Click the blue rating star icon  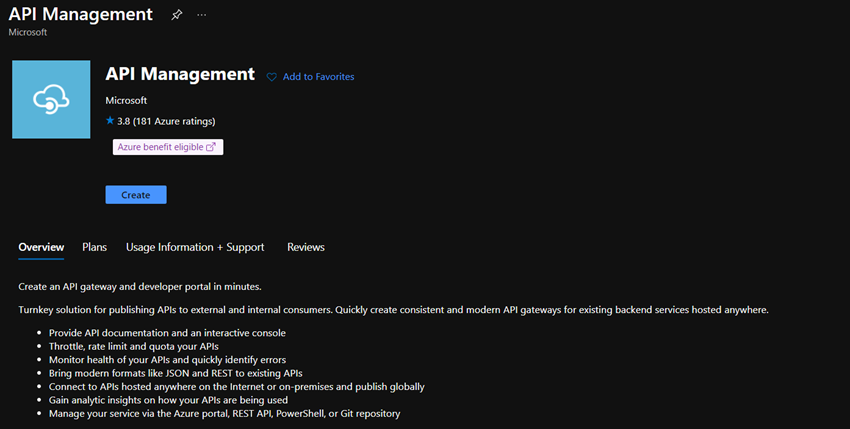coord(110,120)
